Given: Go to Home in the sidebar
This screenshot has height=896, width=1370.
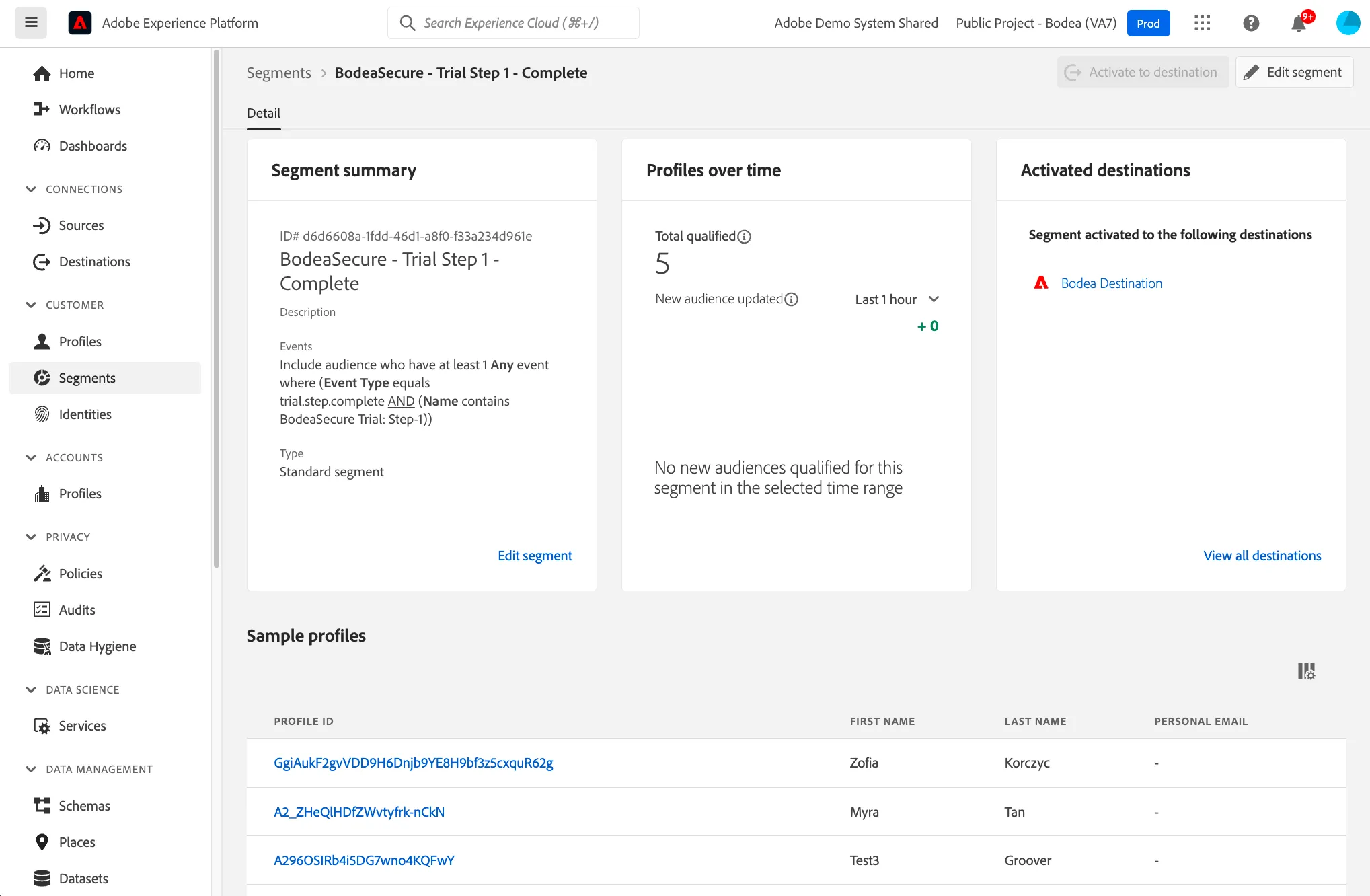Looking at the screenshot, I should [x=105, y=73].
